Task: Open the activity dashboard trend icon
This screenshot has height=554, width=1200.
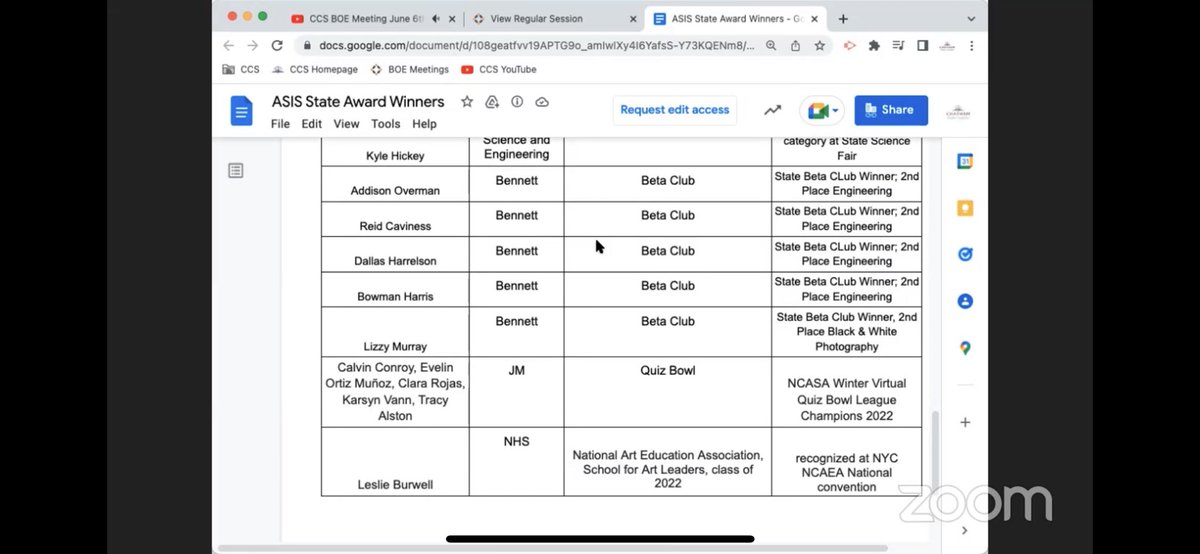Action: (772, 110)
